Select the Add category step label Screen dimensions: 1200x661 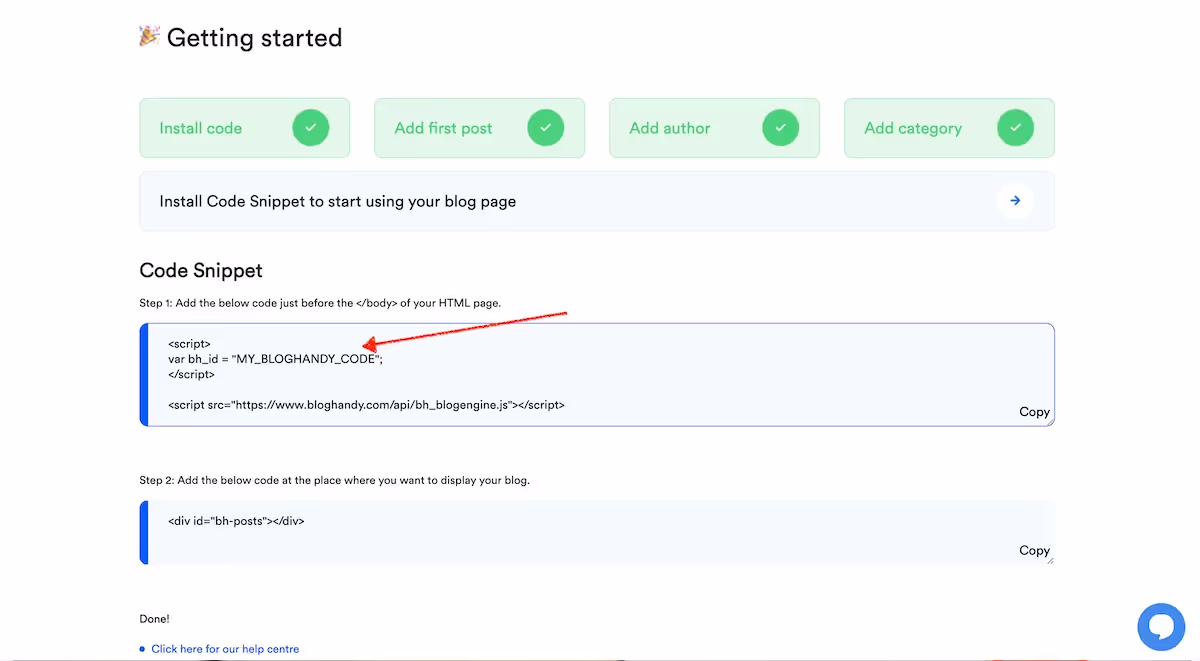tap(913, 128)
